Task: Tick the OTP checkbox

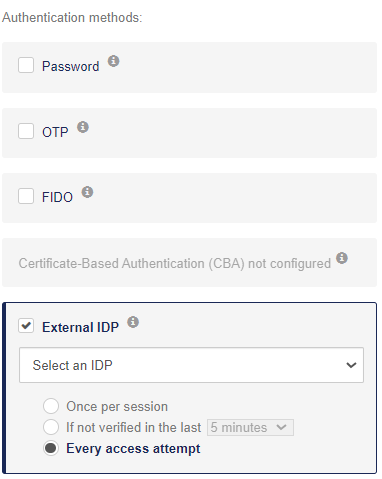Action: click(x=26, y=131)
